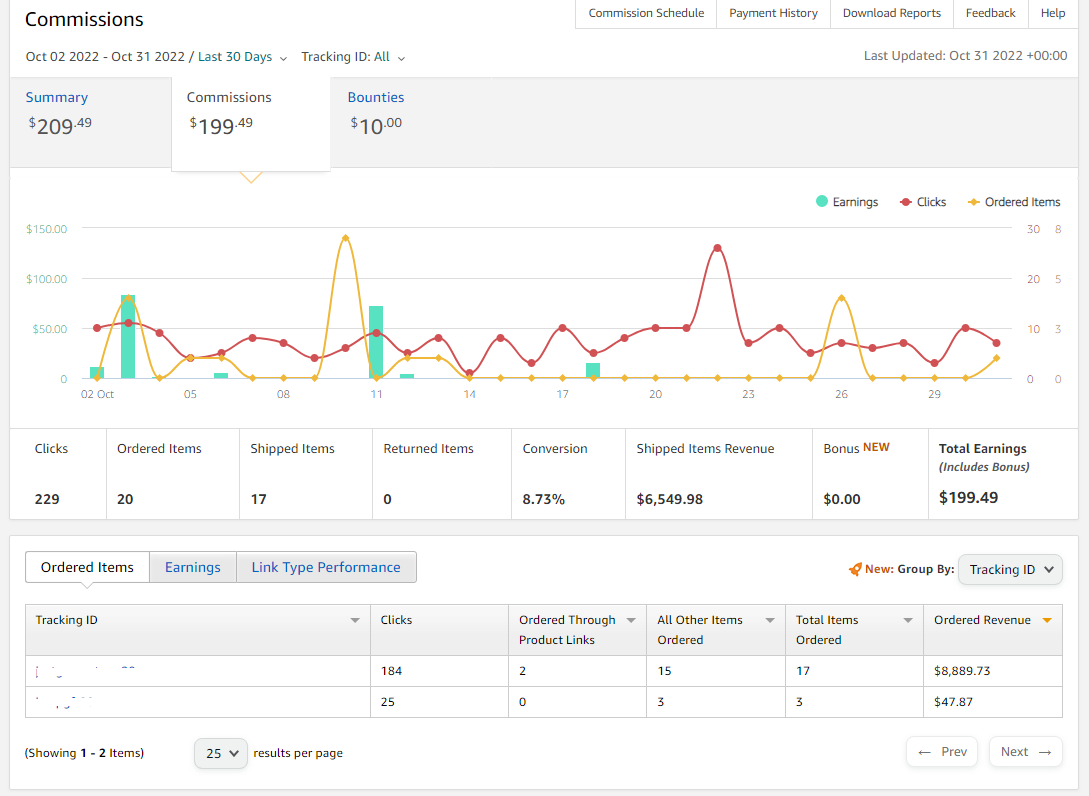Open the first tracking ID link in the 184-clicks row
This screenshot has height=796, width=1089.
pos(85,671)
